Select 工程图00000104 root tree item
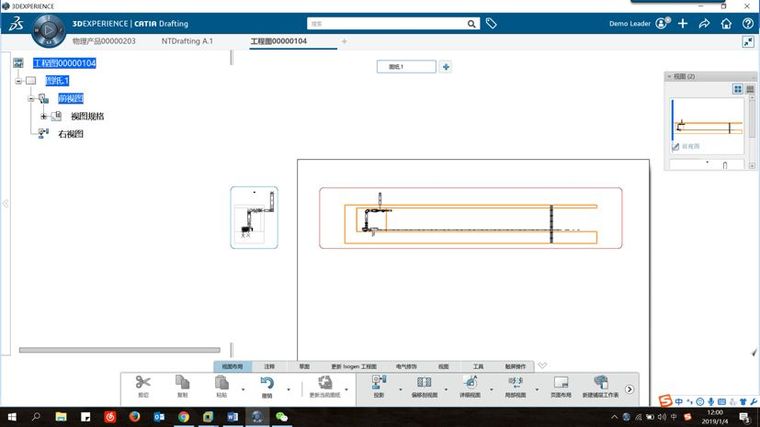Viewport: 760px width, 427px height. tap(64, 63)
